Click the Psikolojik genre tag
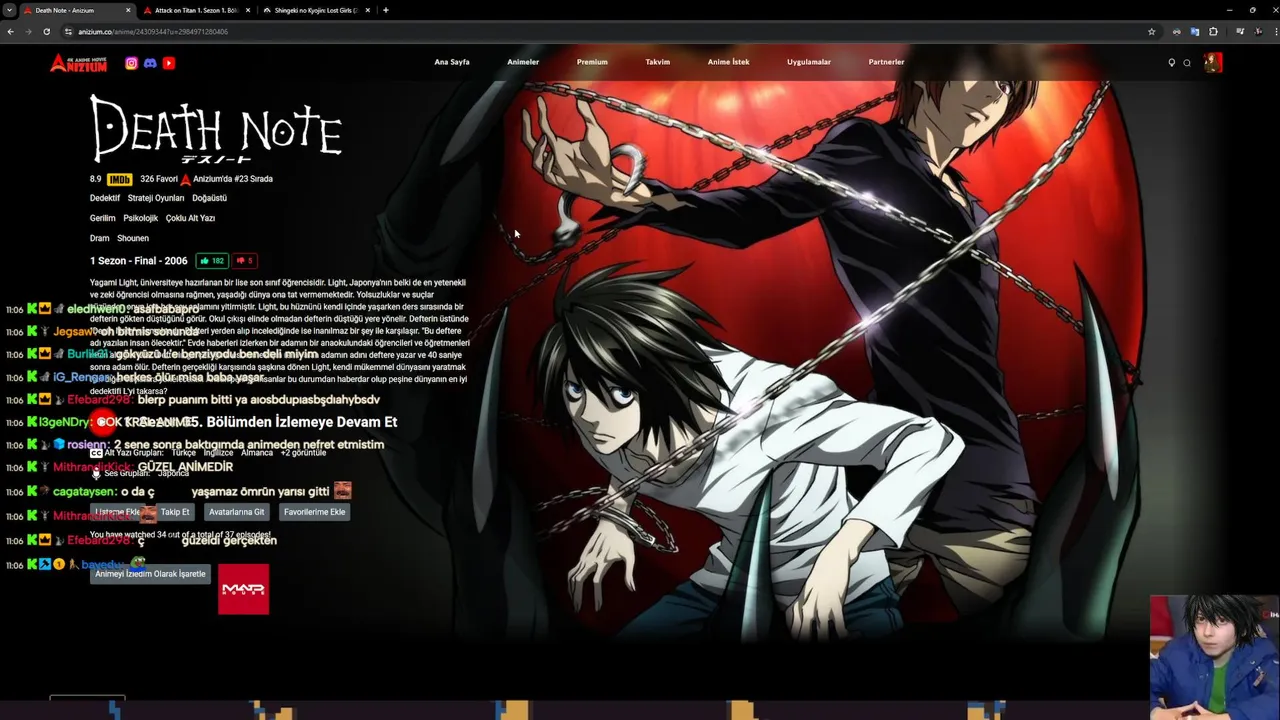The image size is (1280, 720). coord(141,218)
